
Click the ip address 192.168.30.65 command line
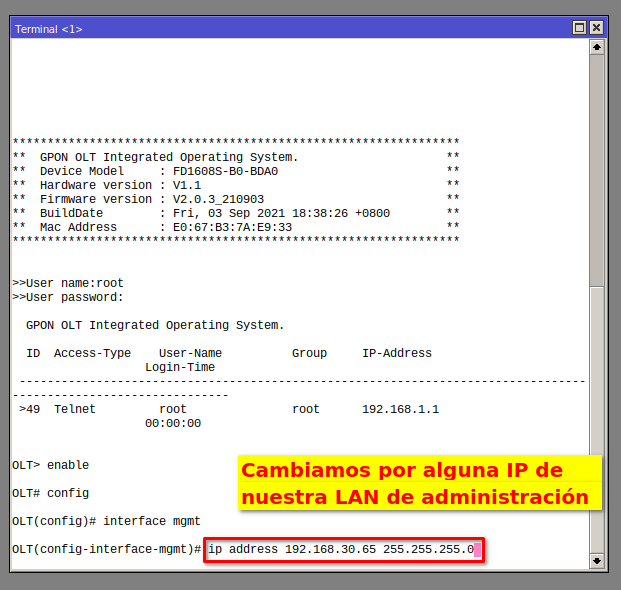[x=340, y=550]
